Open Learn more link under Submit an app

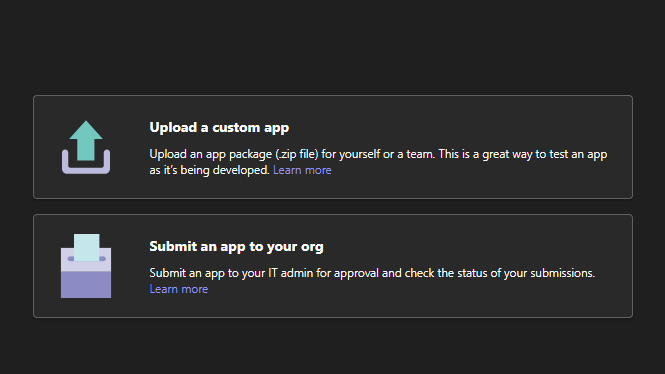click(179, 289)
